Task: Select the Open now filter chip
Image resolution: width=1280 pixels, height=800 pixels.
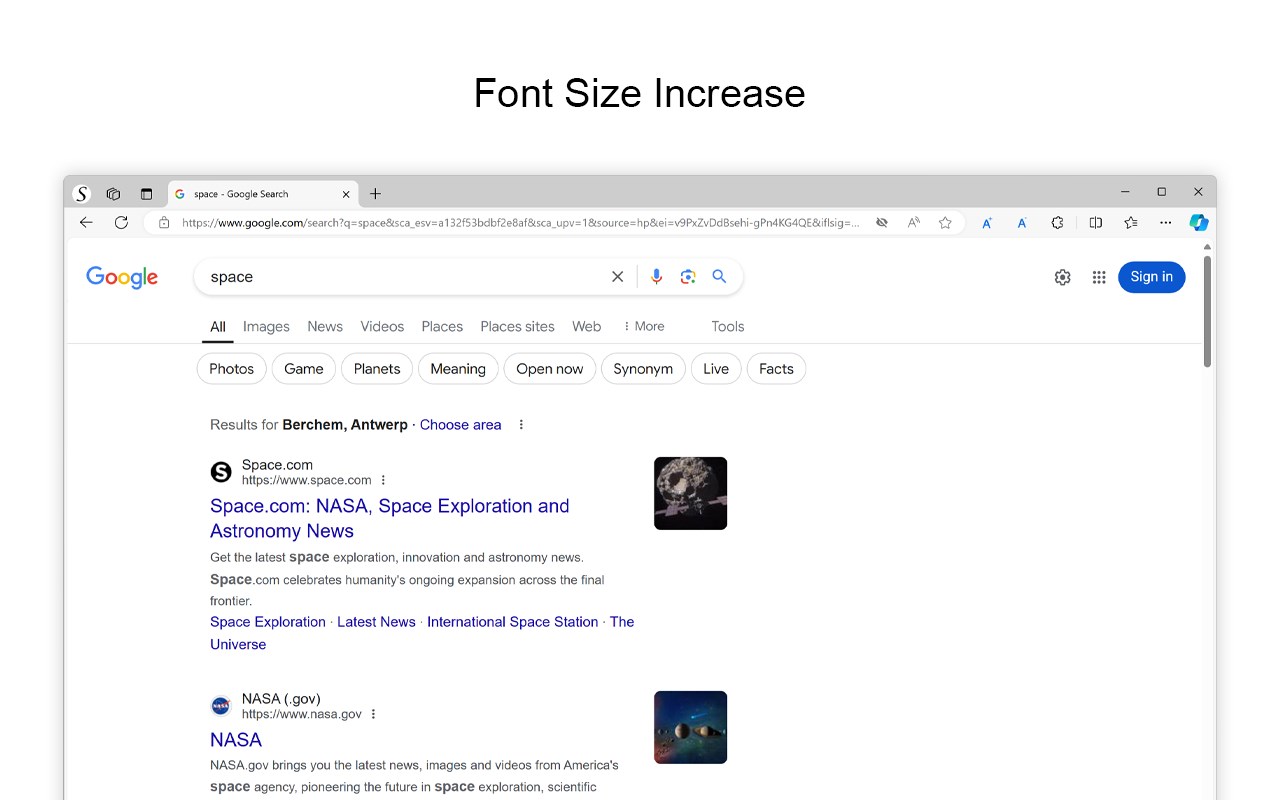Action: point(550,369)
